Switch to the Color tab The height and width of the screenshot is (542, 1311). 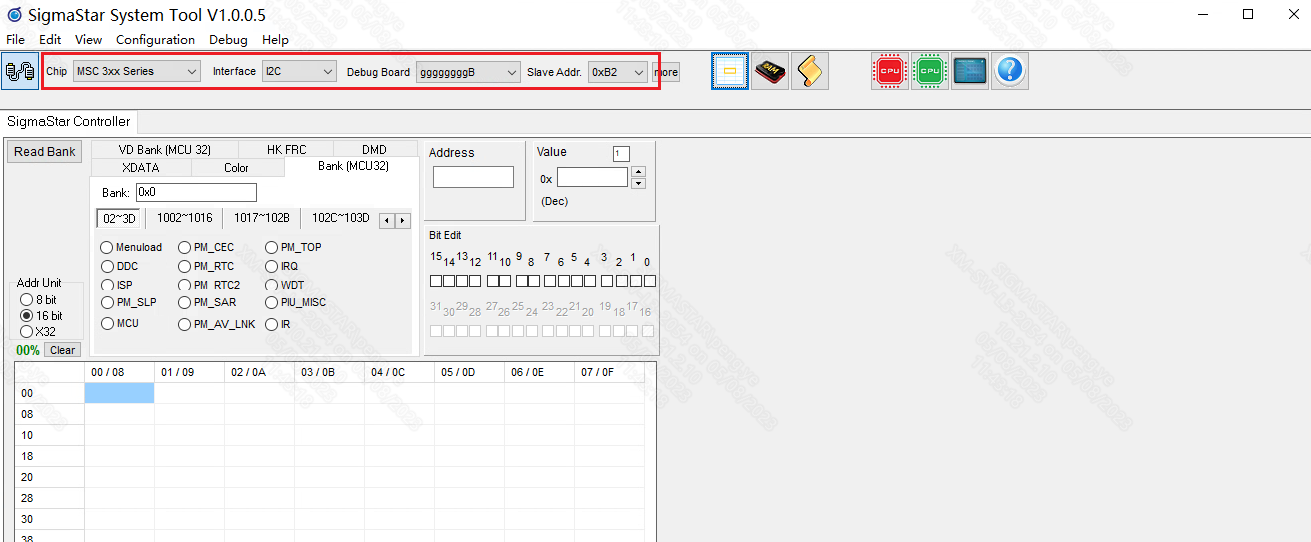click(237, 168)
